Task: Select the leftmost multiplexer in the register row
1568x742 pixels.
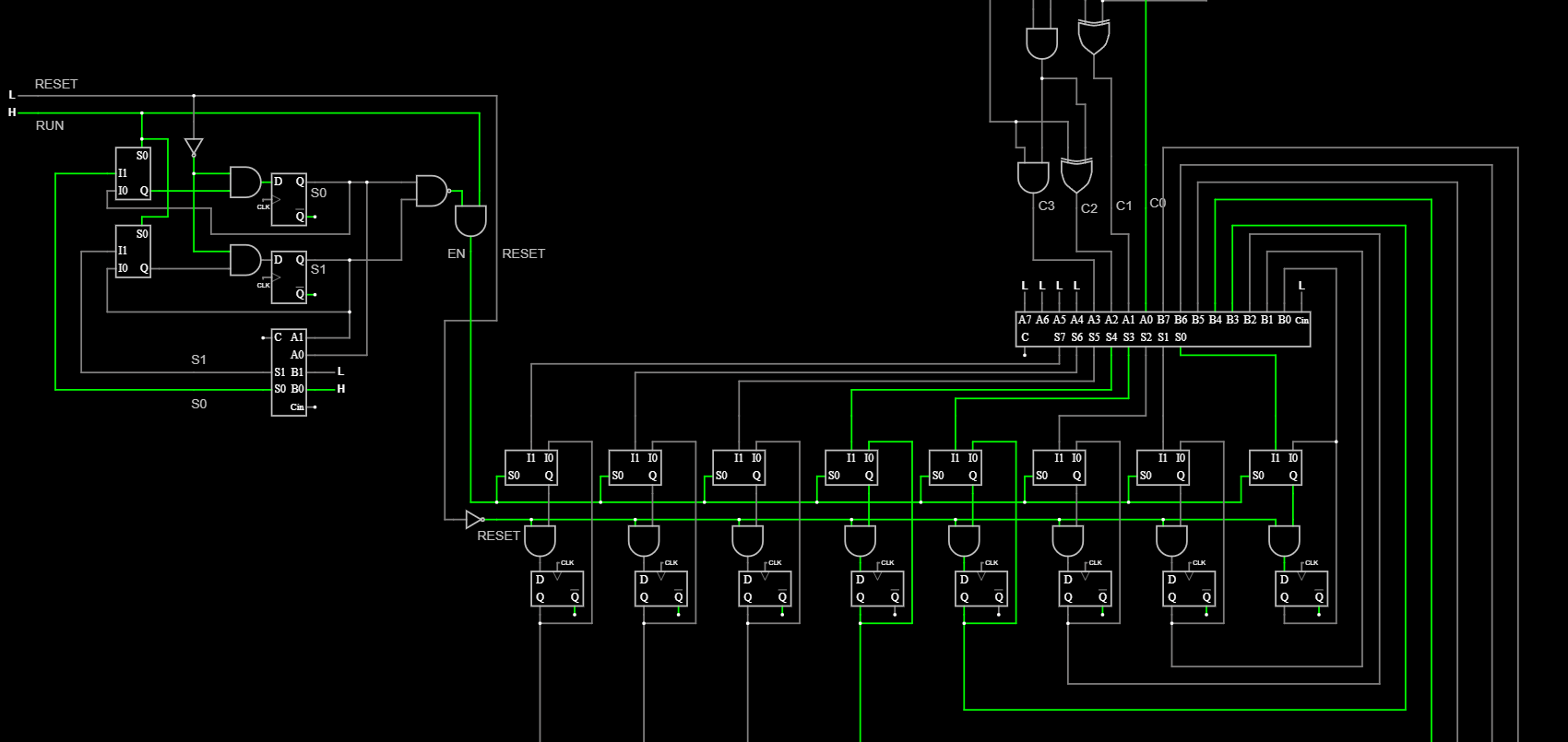Action: click(531, 467)
